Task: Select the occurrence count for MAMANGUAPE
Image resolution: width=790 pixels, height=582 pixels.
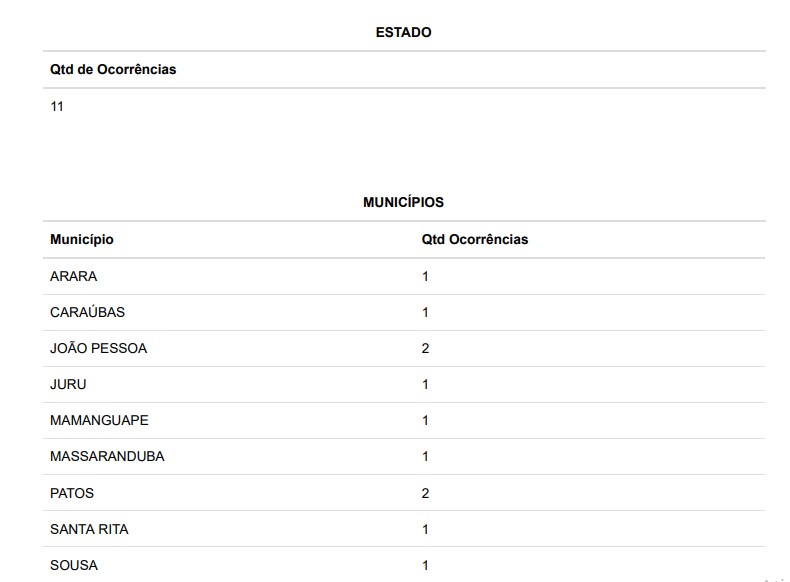Action: pyautogui.click(x=425, y=420)
